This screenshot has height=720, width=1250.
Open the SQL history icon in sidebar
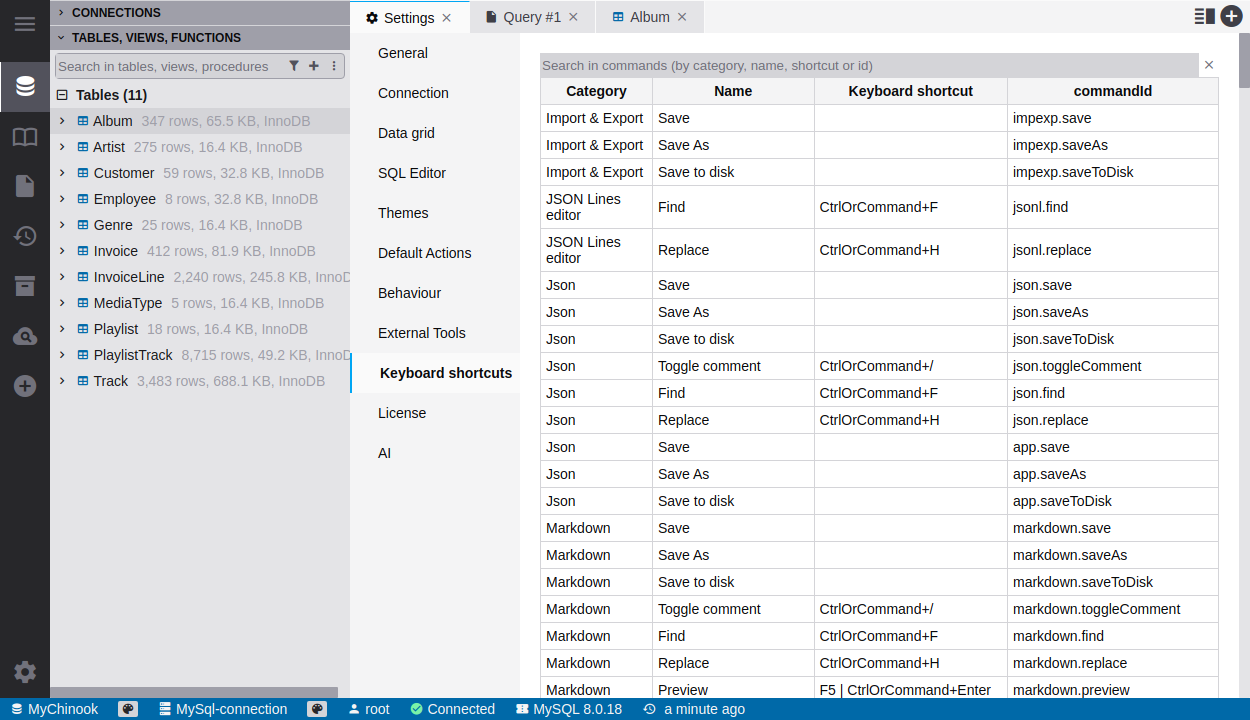(x=25, y=236)
